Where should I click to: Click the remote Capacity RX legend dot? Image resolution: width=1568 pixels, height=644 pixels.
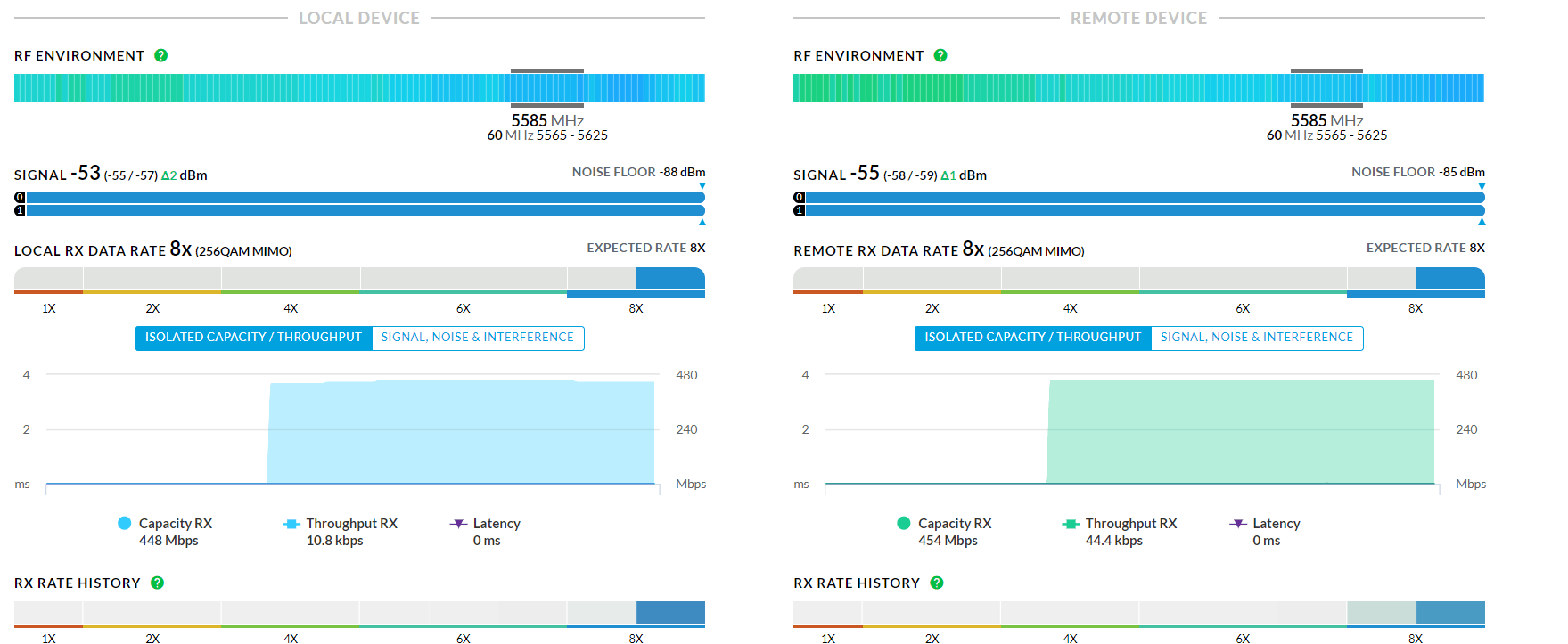pos(904,523)
